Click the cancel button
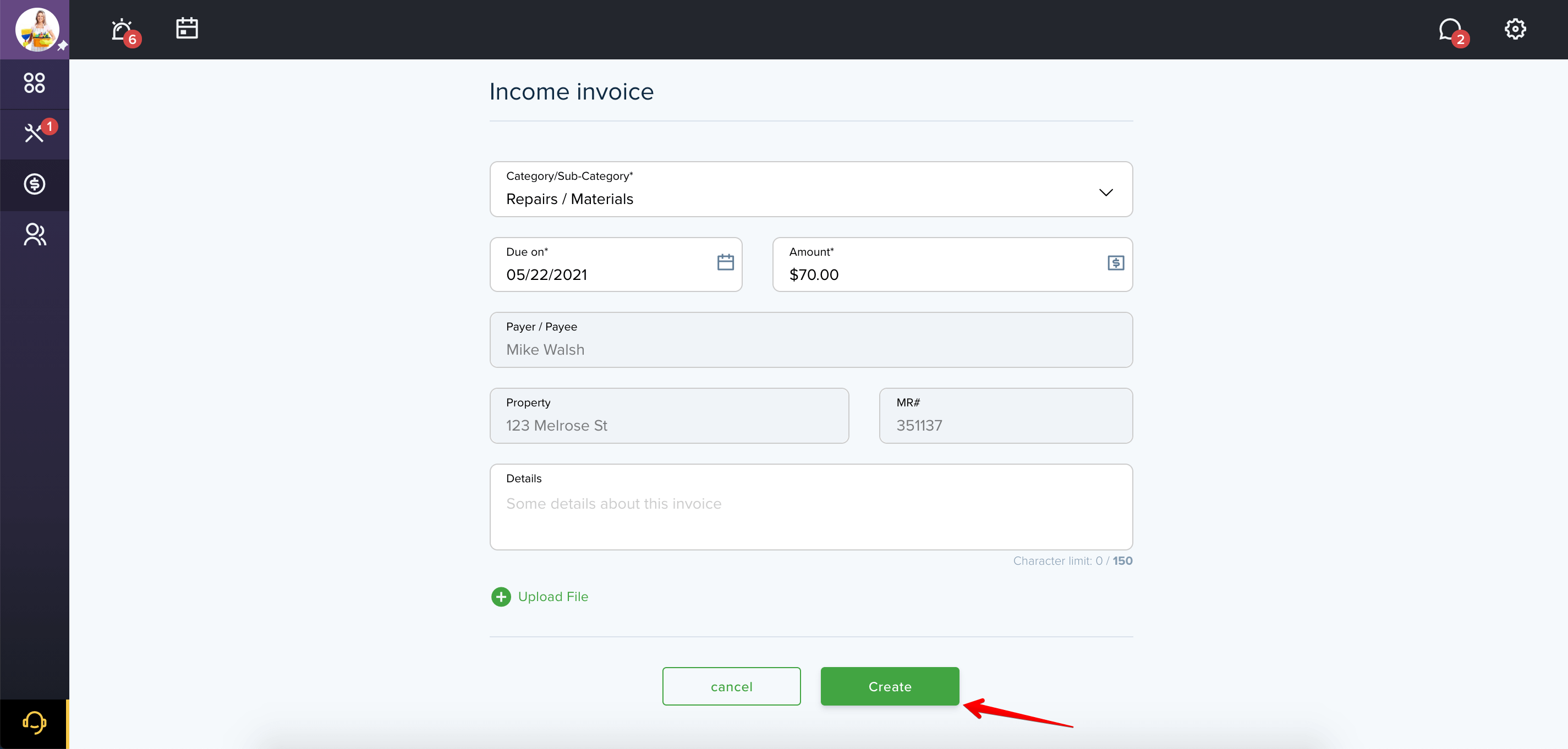 (x=731, y=686)
